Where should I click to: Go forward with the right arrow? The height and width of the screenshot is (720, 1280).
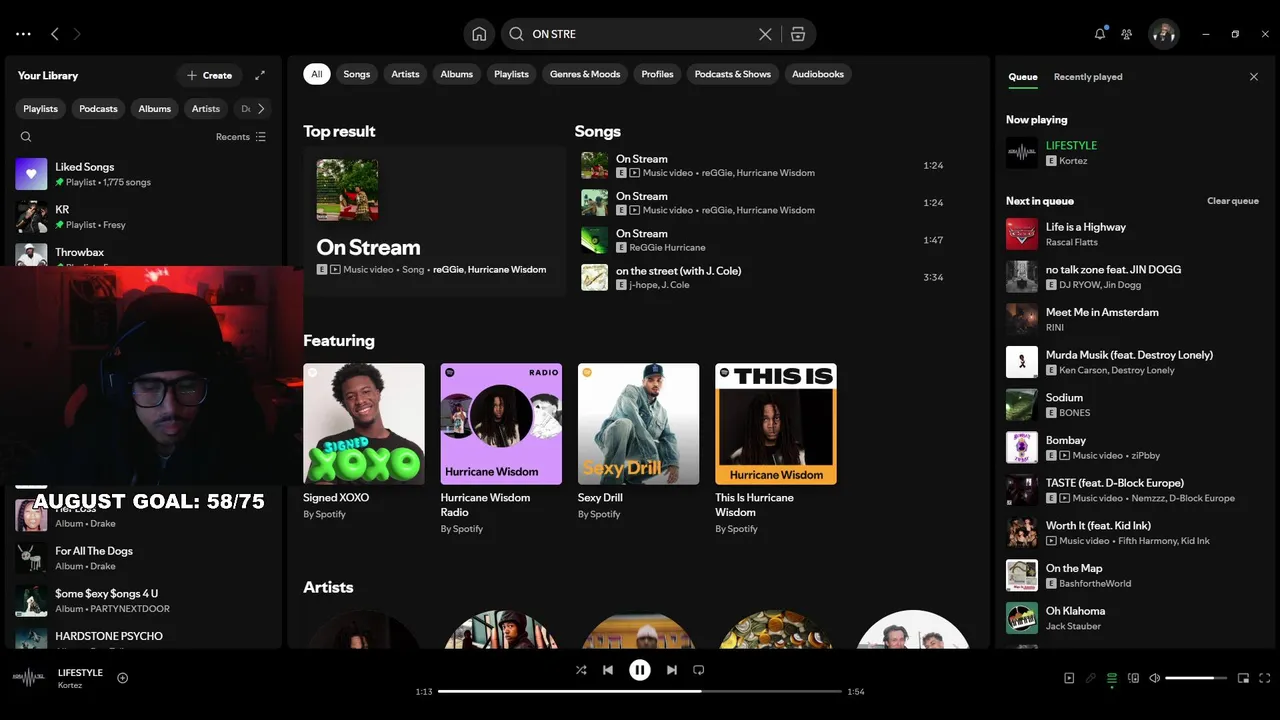click(x=77, y=34)
